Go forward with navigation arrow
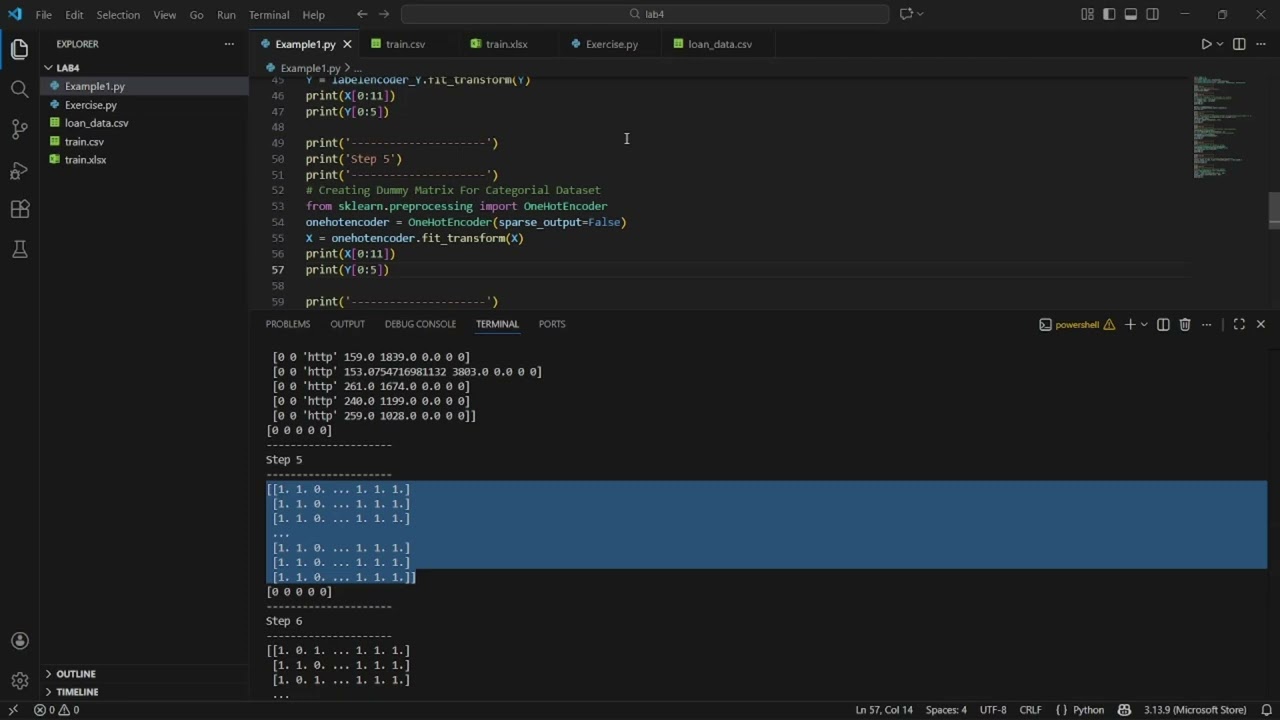 385,14
